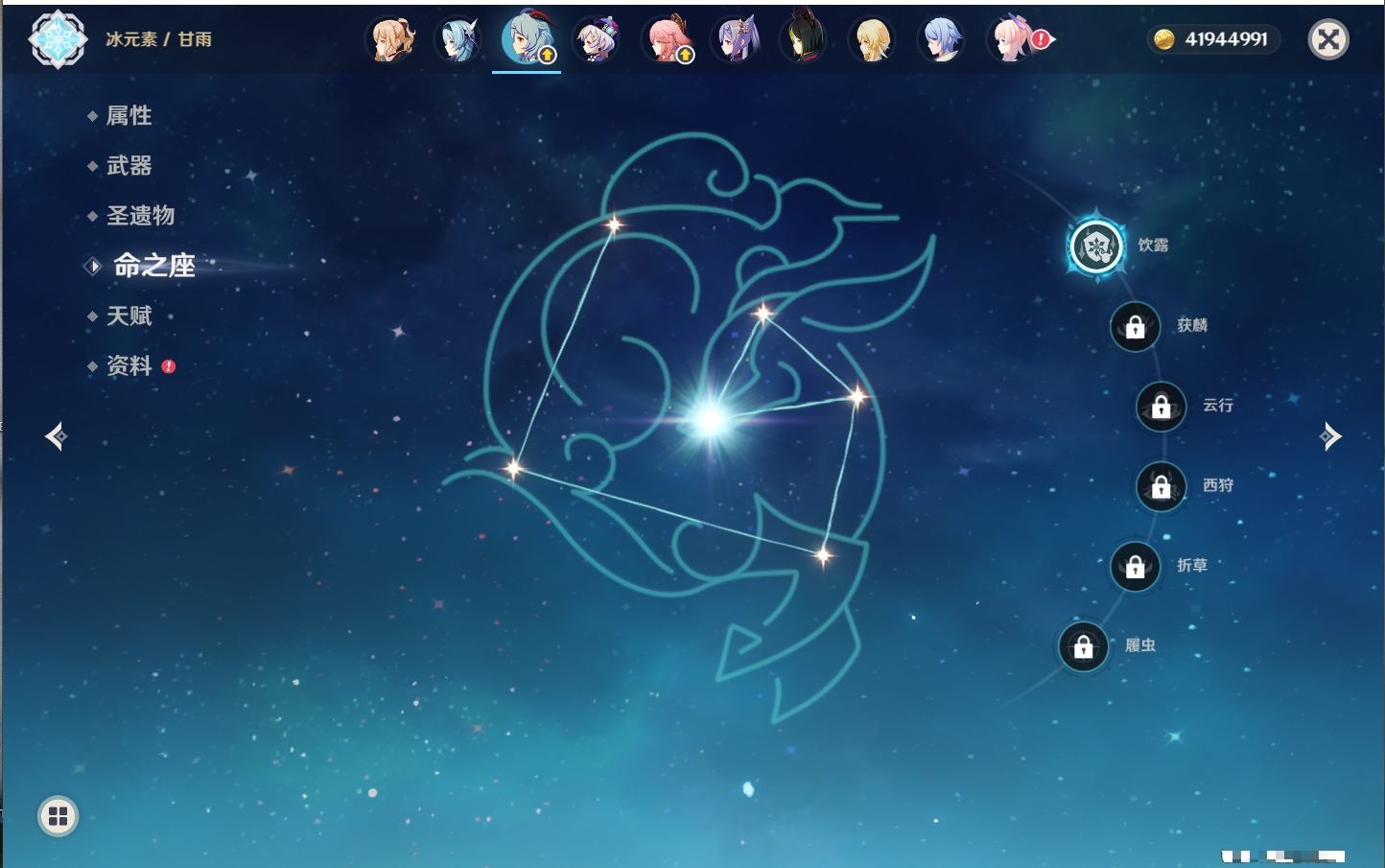Click the 折草 label text
Screen dimensions: 1385x868
[x=1192, y=566]
